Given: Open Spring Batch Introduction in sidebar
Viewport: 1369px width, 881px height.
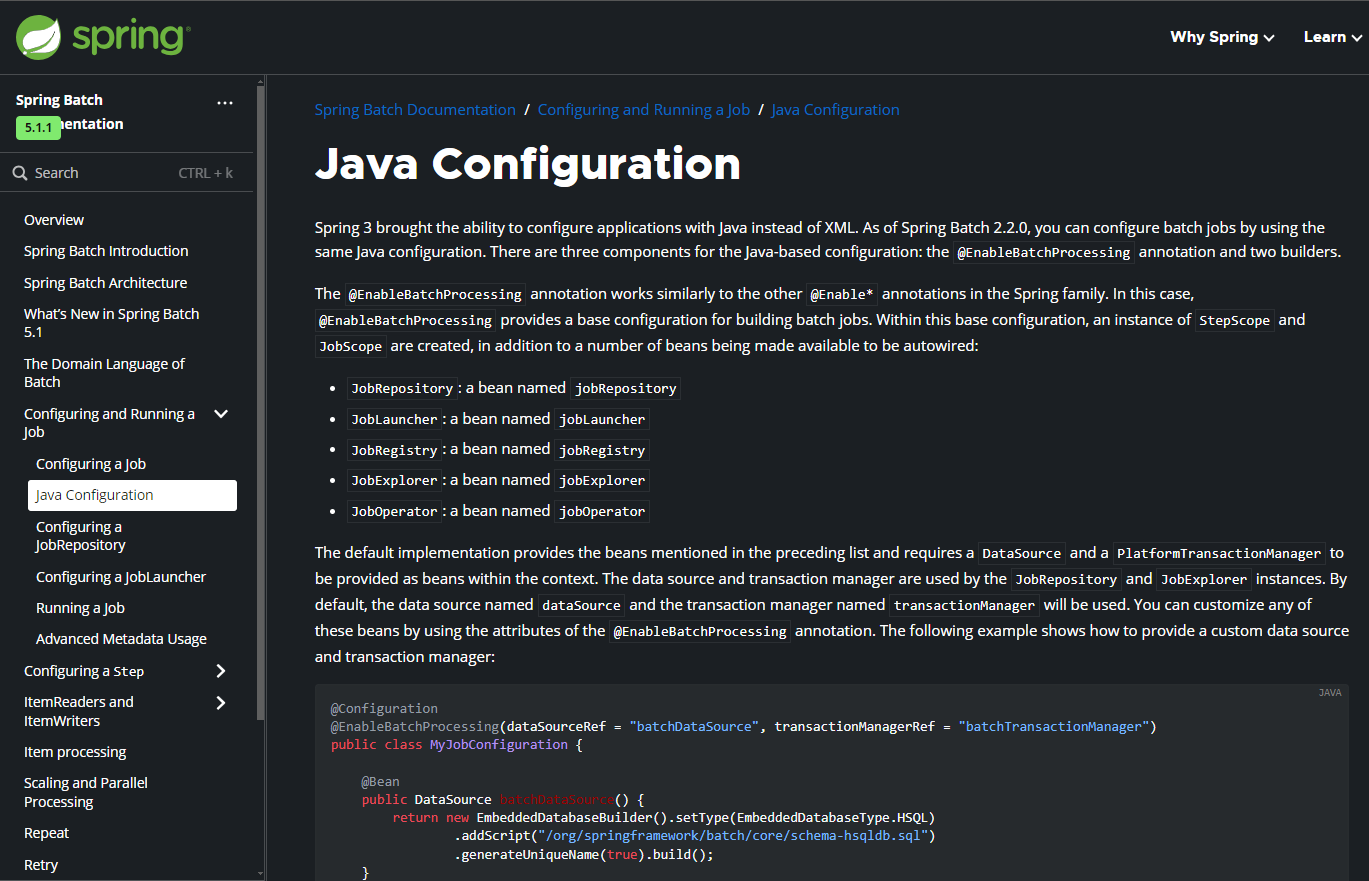Looking at the screenshot, I should click(x=106, y=251).
